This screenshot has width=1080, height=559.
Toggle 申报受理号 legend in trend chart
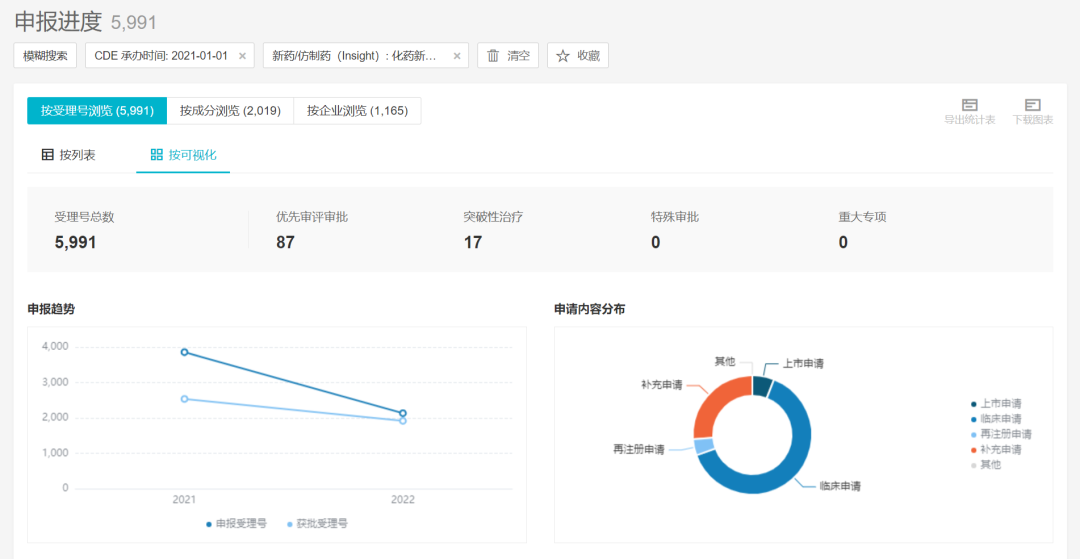pyautogui.click(x=236, y=524)
